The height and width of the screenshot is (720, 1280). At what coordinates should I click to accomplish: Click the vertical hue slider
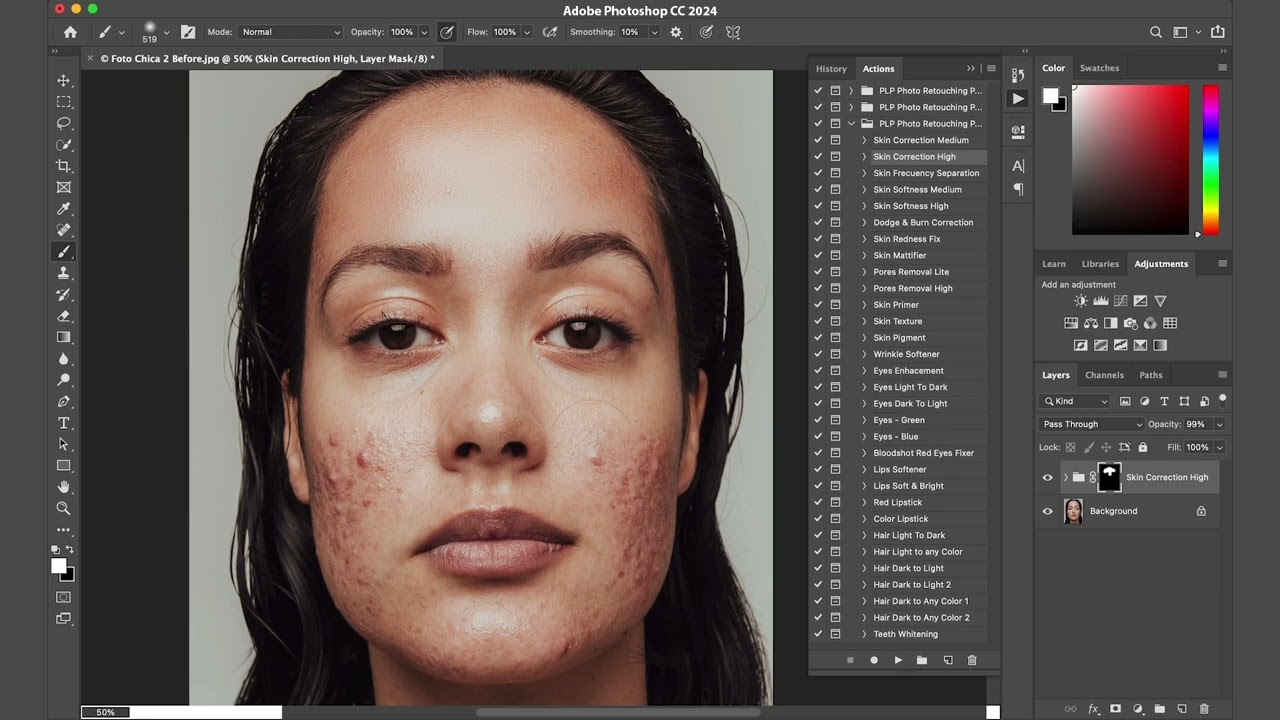click(x=1211, y=160)
